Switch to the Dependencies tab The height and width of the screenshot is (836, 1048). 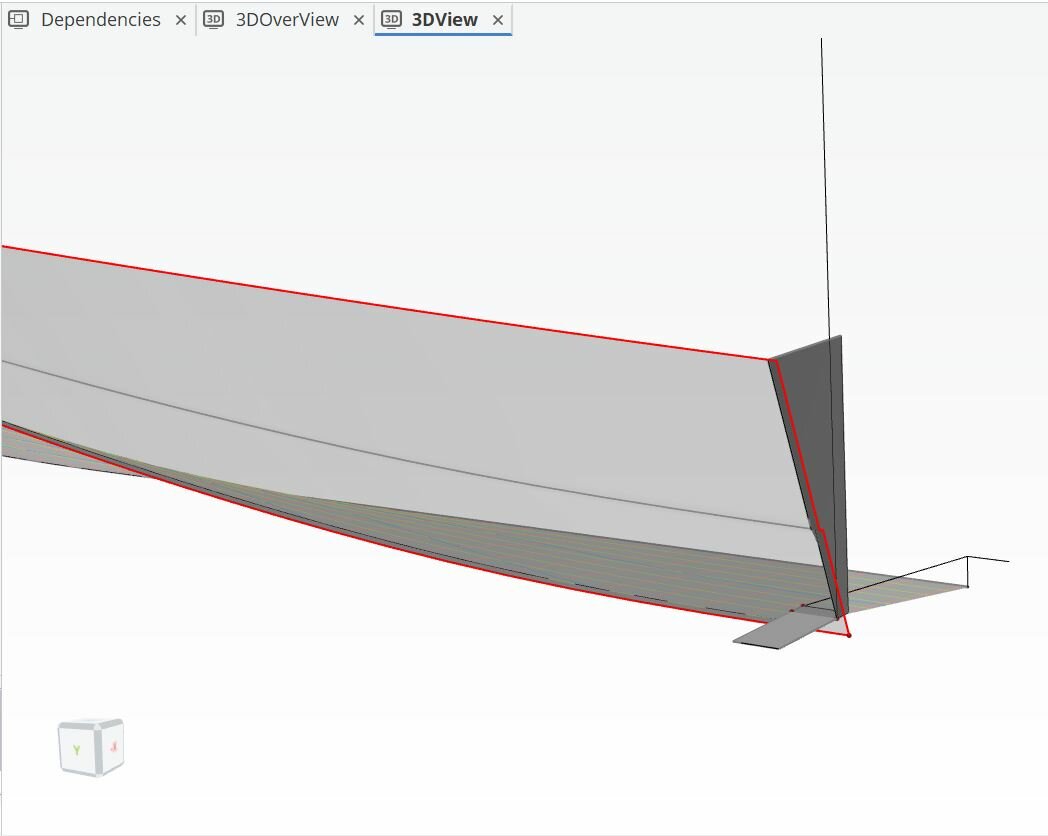pyautogui.click(x=100, y=20)
